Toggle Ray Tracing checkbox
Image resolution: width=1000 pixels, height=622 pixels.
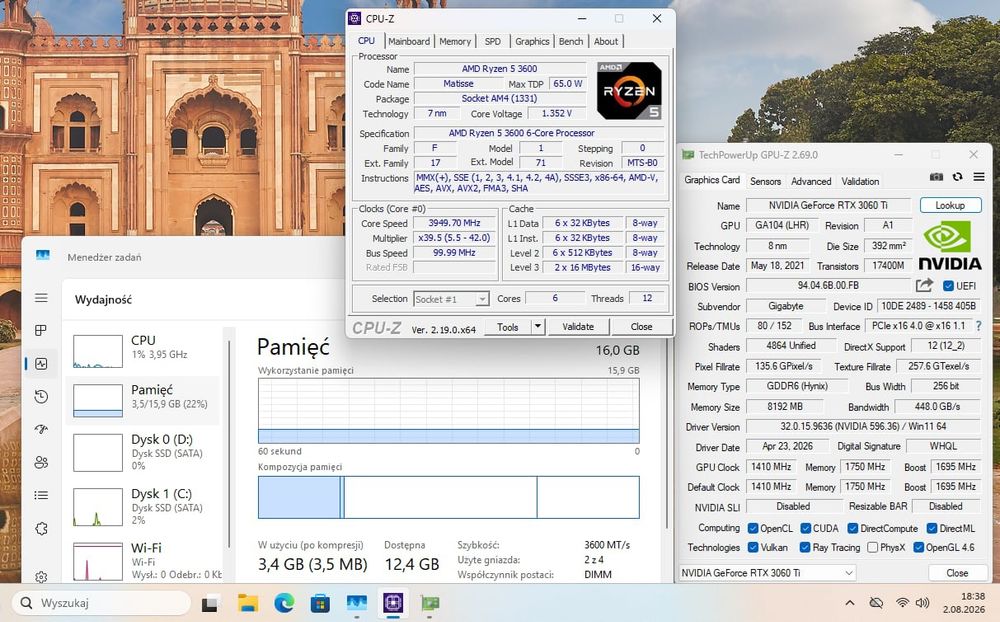click(x=805, y=547)
